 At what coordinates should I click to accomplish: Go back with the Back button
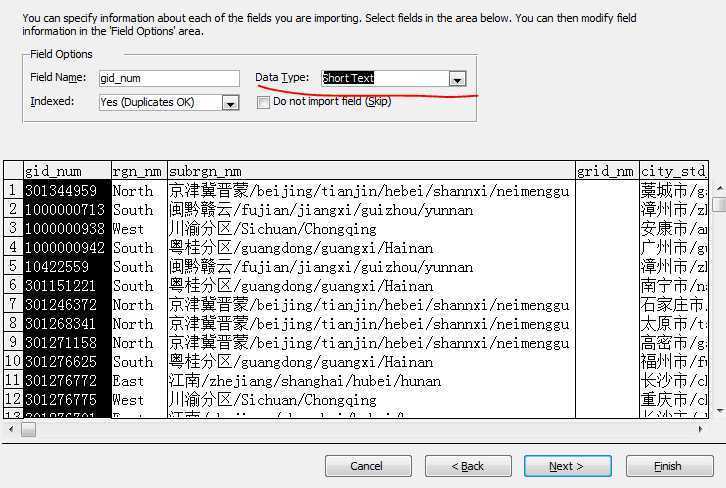point(468,466)
